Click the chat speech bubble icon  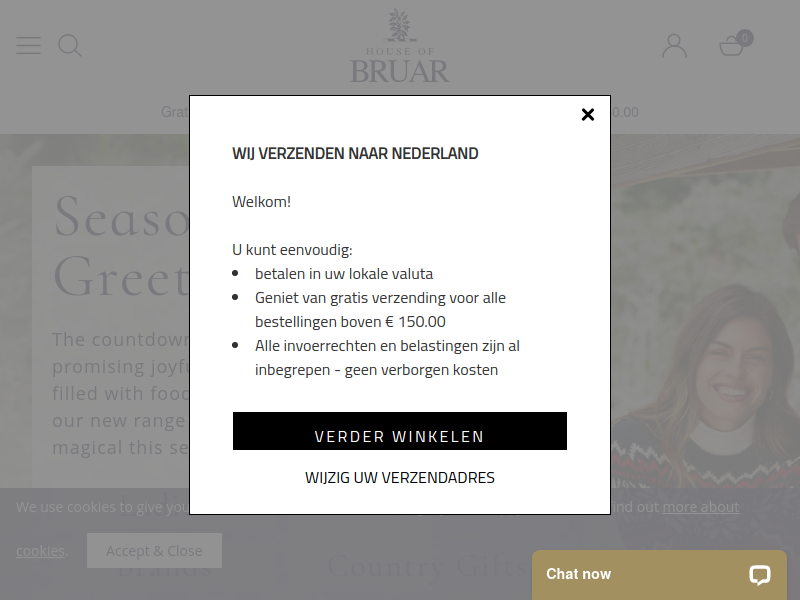(760, 574)
